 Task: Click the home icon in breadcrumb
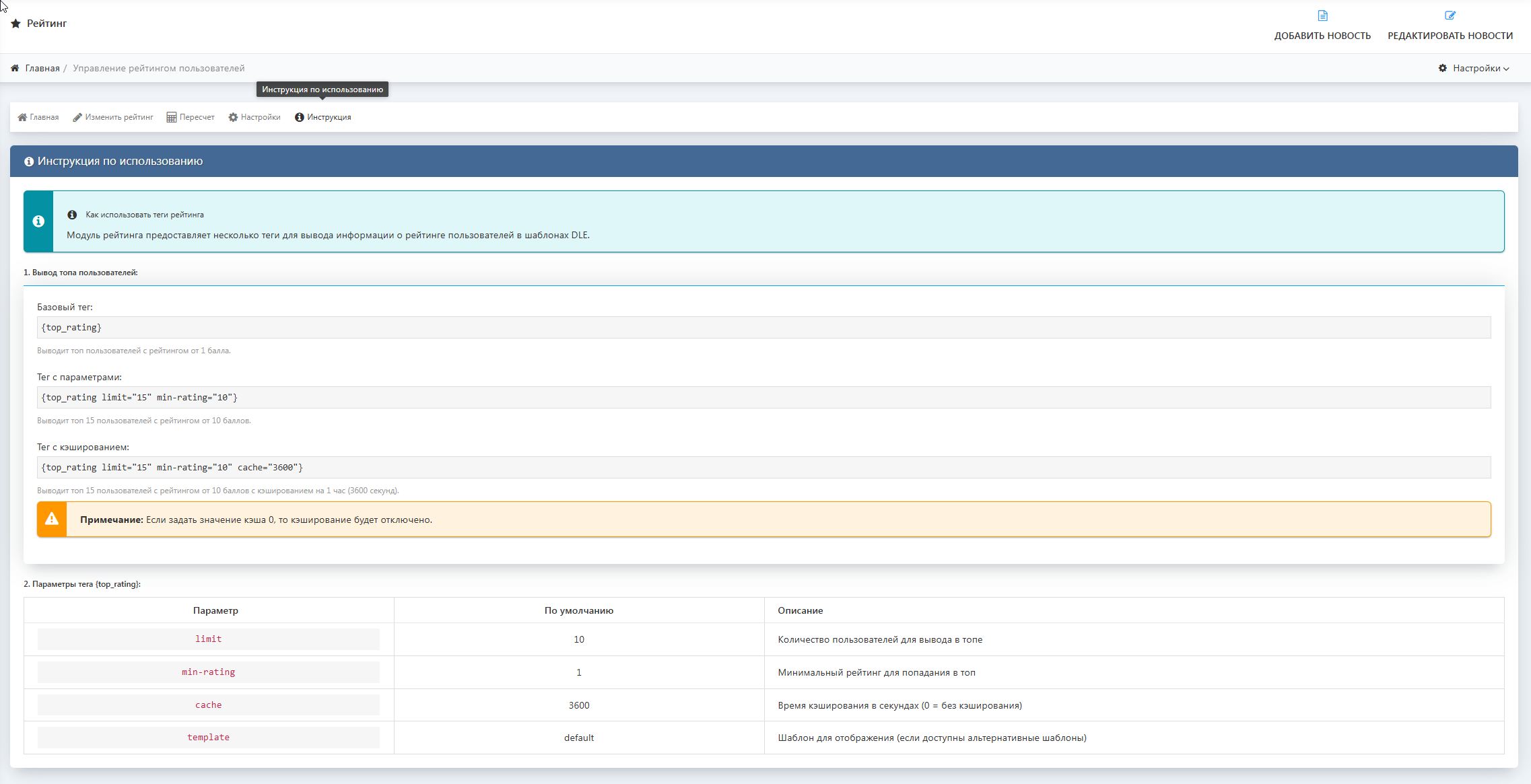point(15,68)
